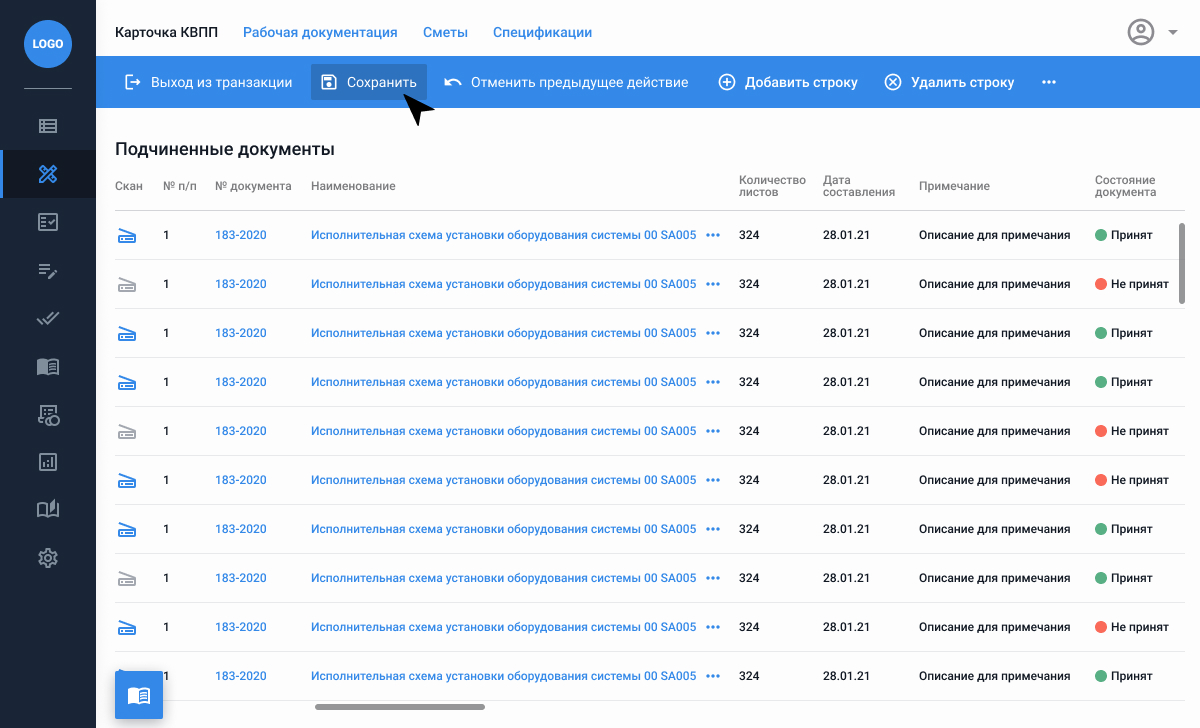Screen dimensions: 1200x728
Task: Click the Количество листов column header
Action: [772, 186]
